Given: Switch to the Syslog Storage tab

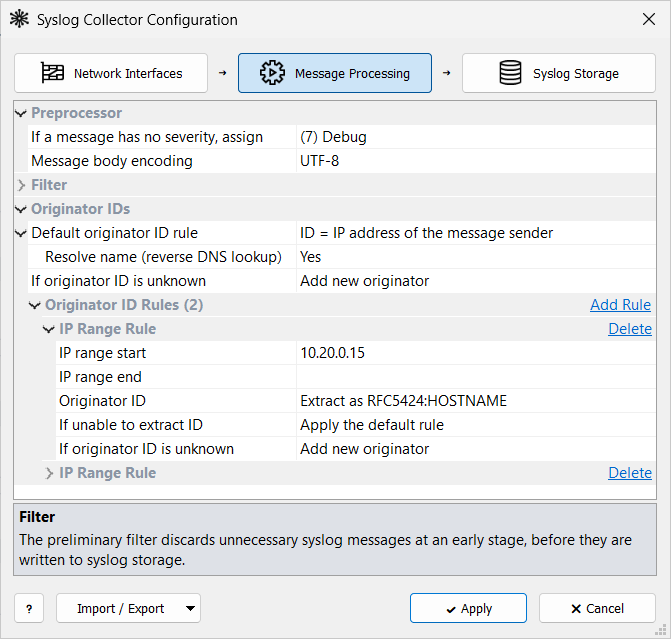Looking at the screenshot, I should [558, 73].
